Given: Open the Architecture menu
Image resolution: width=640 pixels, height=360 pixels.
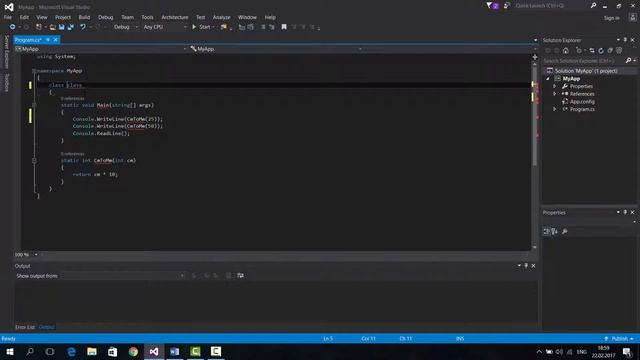Looking at the screenshot, I should (x=175, y=17).
